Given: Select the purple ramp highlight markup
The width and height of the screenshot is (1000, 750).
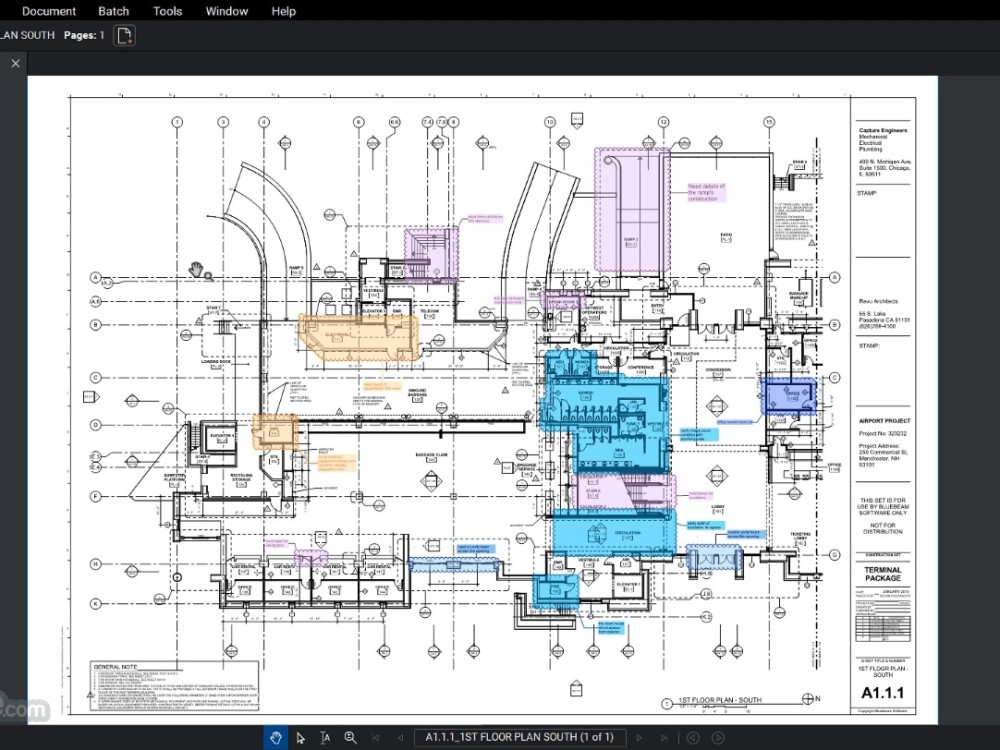Looking at the screenshot, I should coord(632,210).
